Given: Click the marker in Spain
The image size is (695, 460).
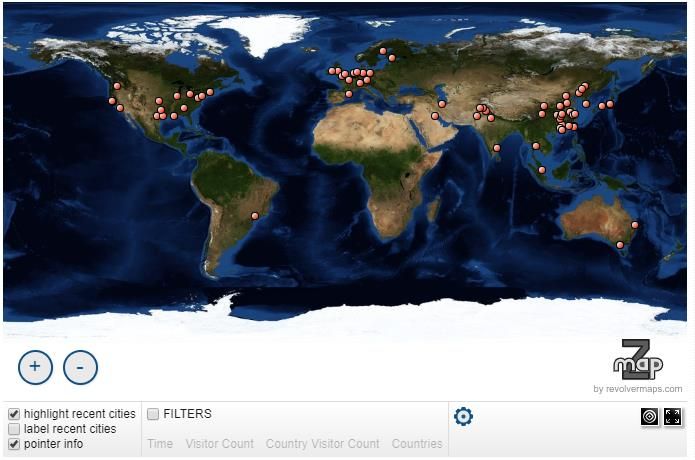Looking at the screenshot, I should (349, 94).
